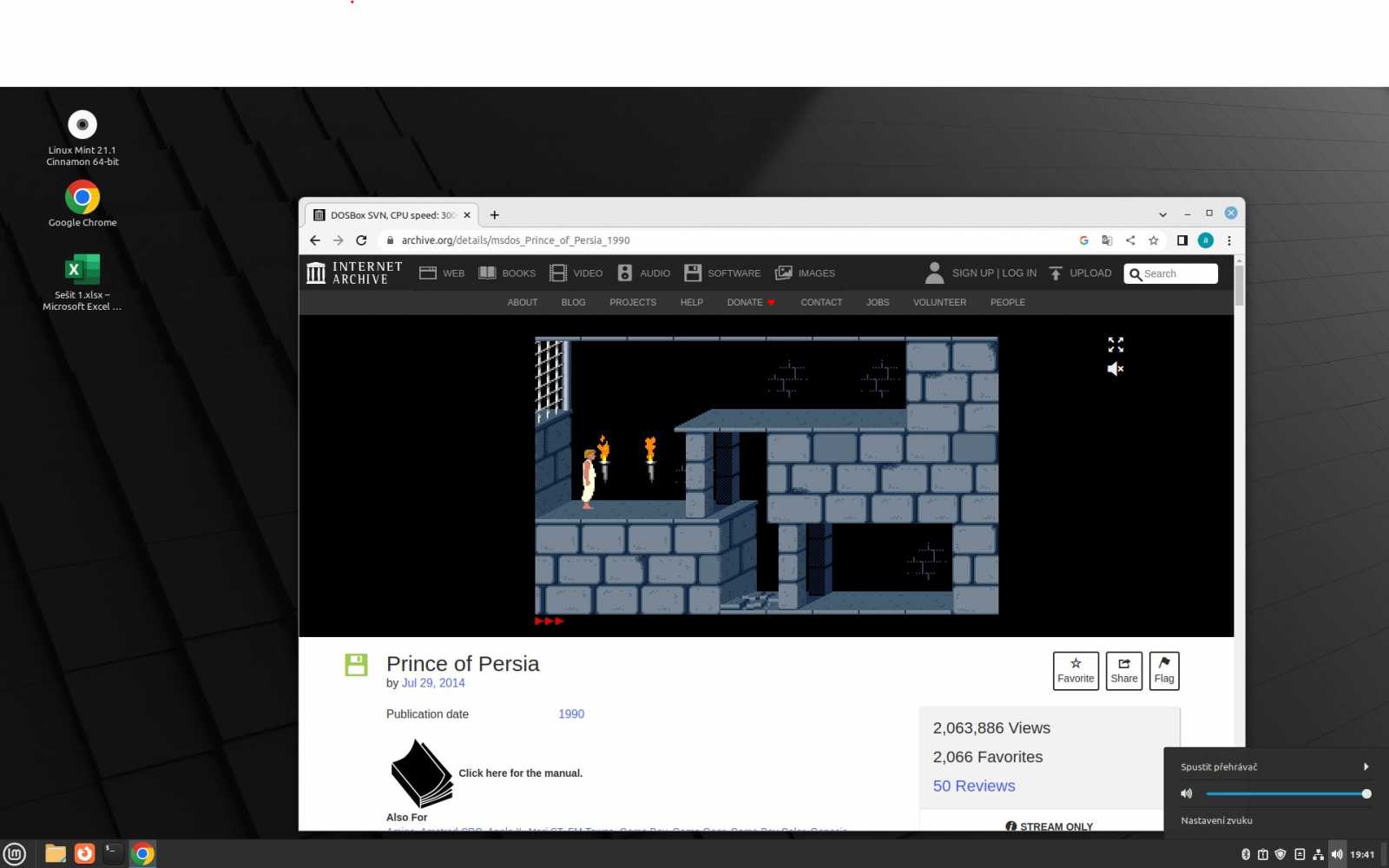Screen dimensions: 1389x868
Task: Go forward in Chrome
Action: click(339, 240)
